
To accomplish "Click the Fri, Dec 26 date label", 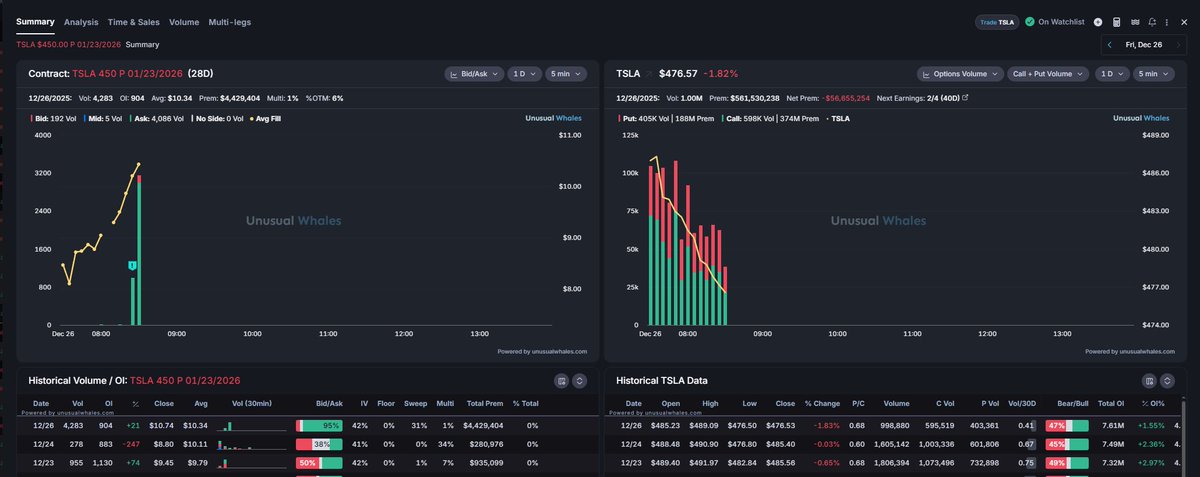I will (x=1144, y=45).
